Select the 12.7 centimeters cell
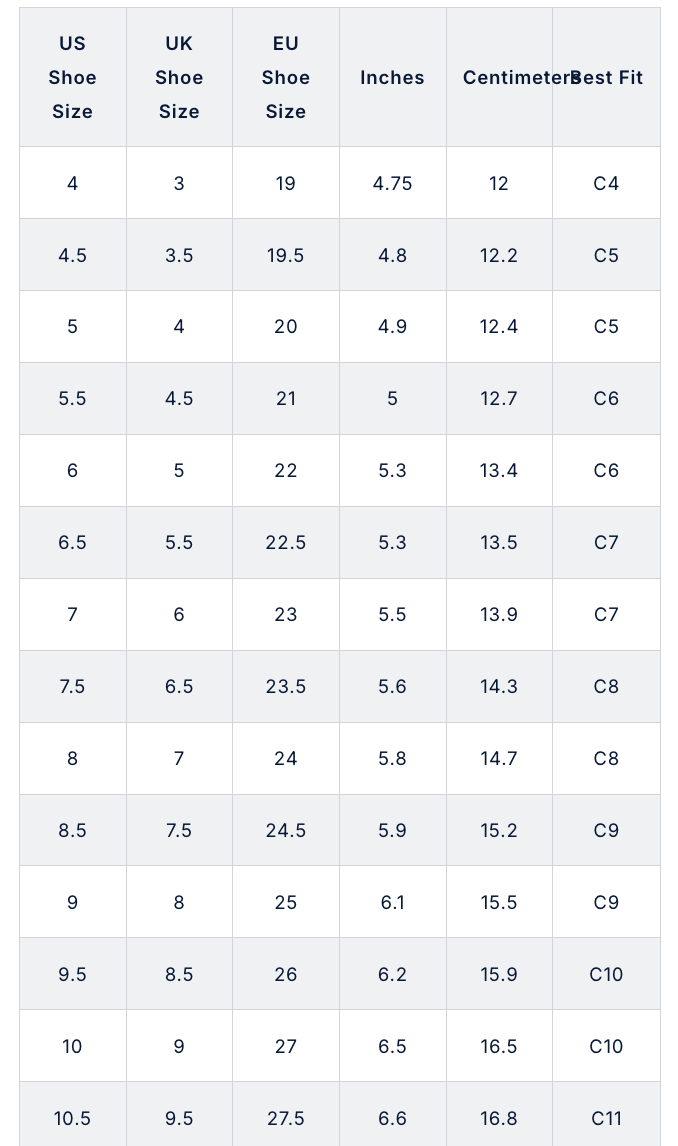The width and height of the screenshot is (678, 1146). pos(499,398)
